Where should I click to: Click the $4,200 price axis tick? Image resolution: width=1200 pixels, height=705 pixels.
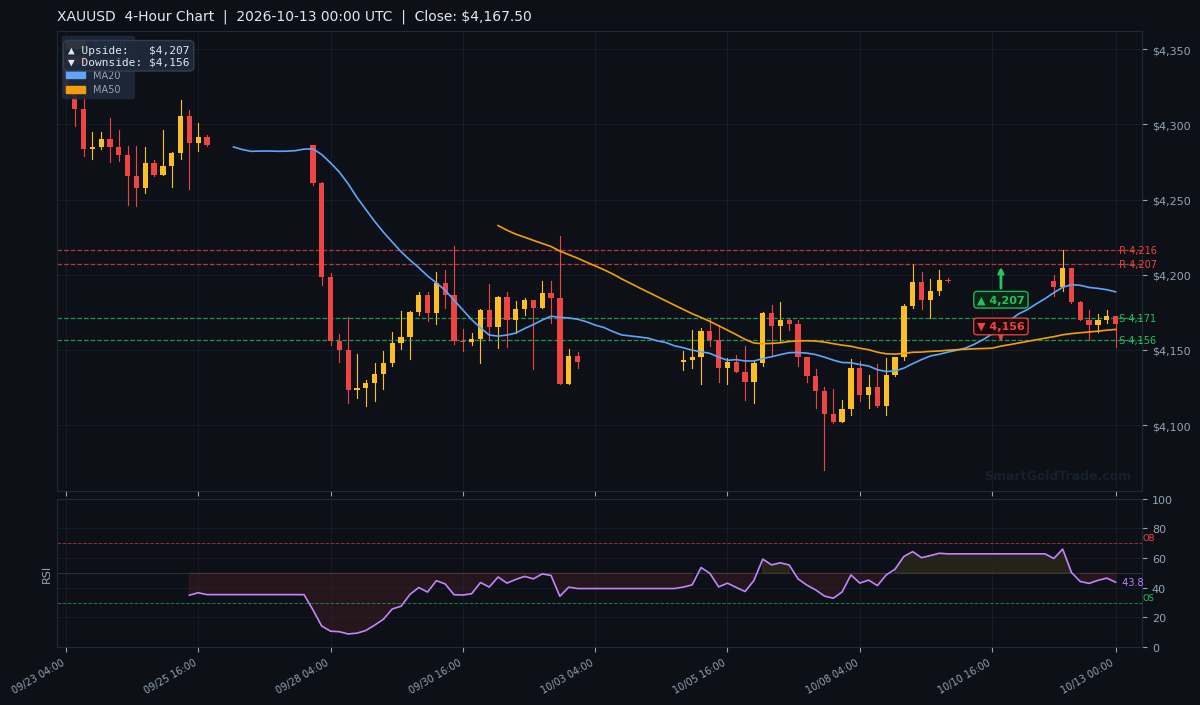1171,275
